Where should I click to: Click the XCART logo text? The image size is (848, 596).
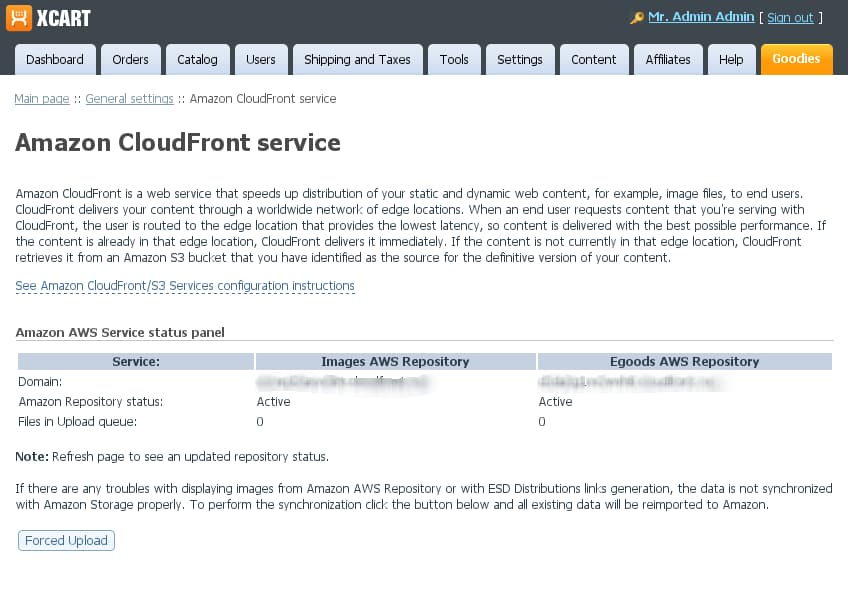click(x=63, y=18)
